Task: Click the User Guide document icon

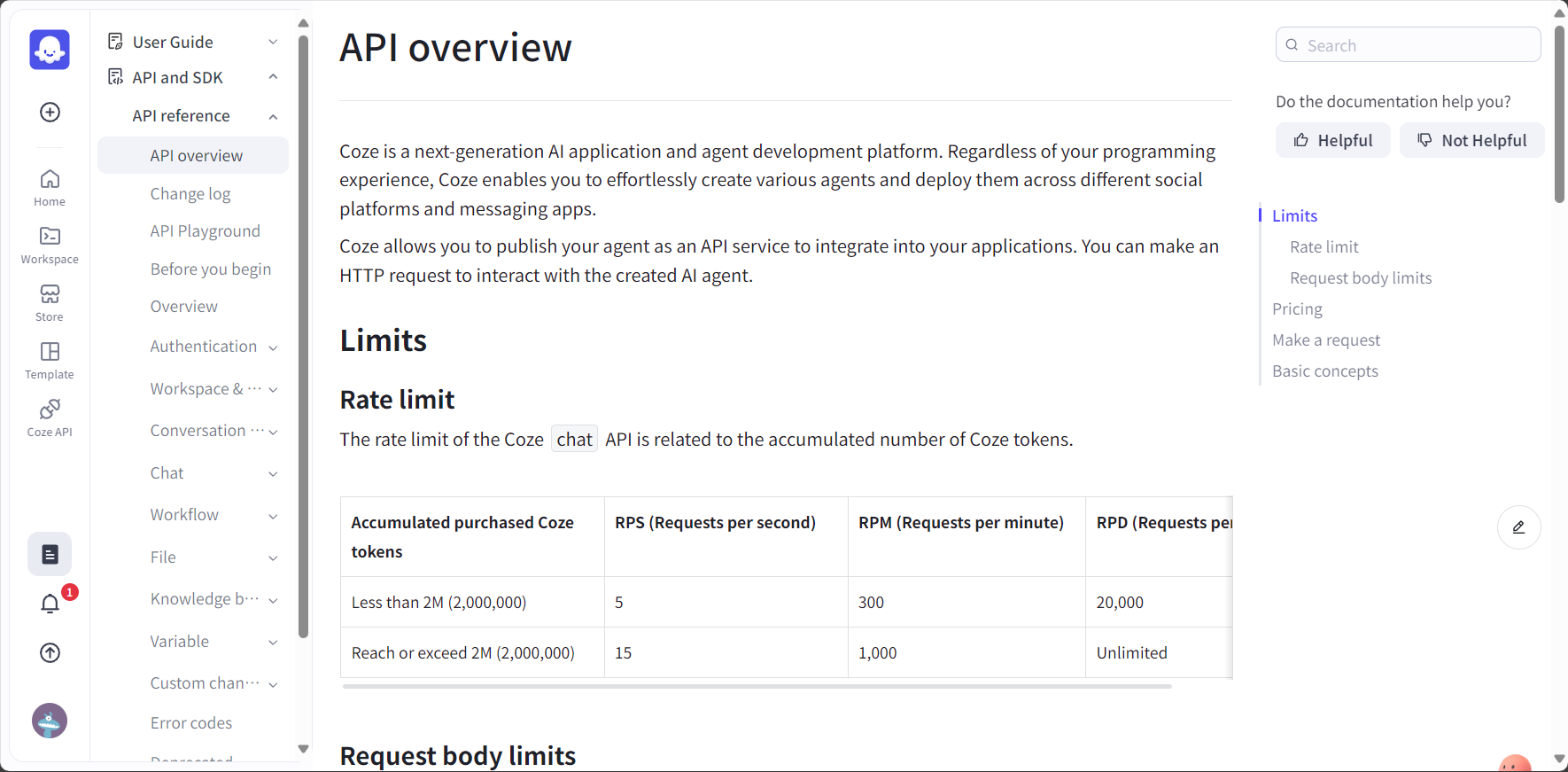Action: click(x=115, y=42)
